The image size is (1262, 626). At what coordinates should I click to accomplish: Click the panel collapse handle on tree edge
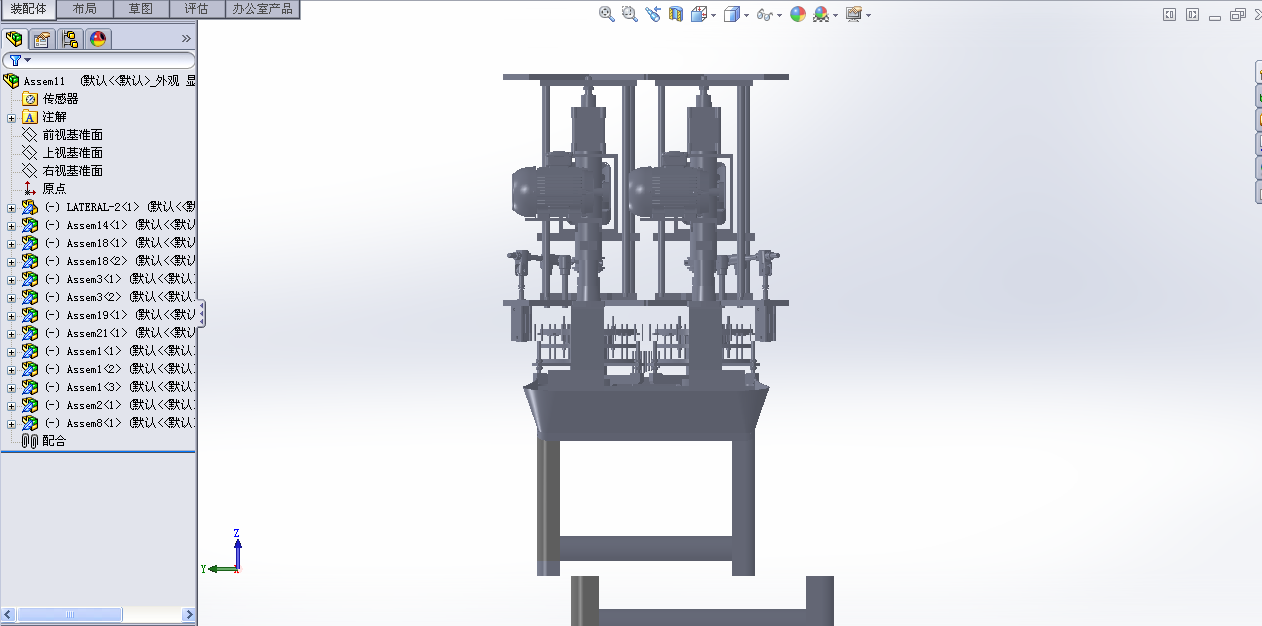[x=202, y=313]
